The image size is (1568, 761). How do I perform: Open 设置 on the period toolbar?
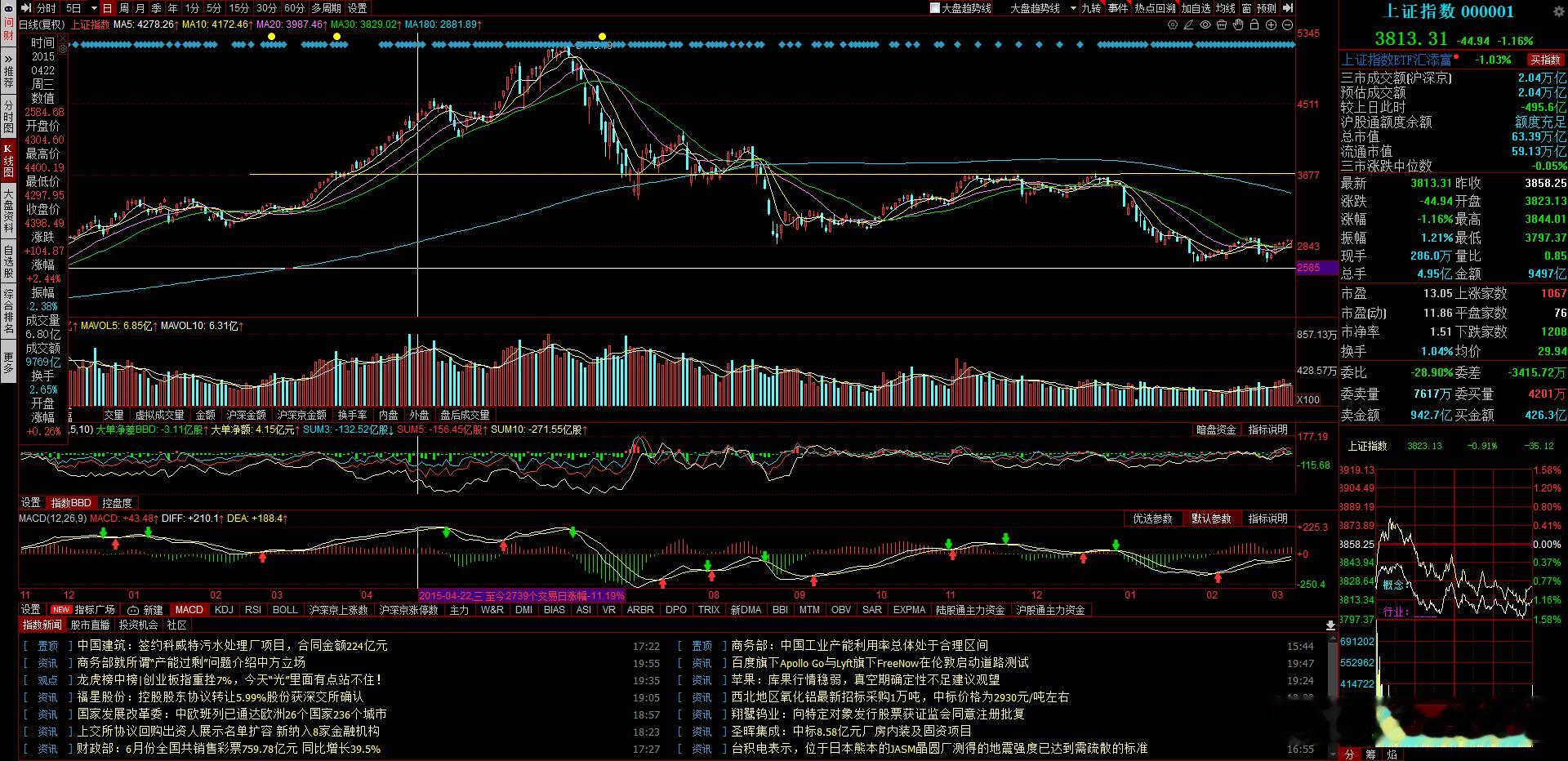click(358, 8)
